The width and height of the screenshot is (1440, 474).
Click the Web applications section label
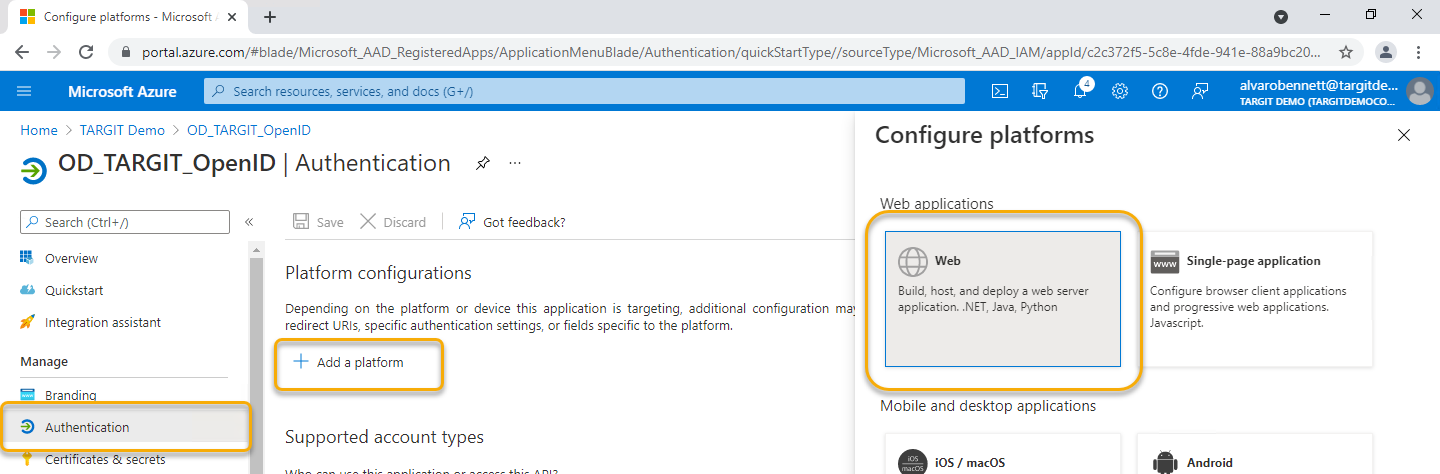[937, 204]
